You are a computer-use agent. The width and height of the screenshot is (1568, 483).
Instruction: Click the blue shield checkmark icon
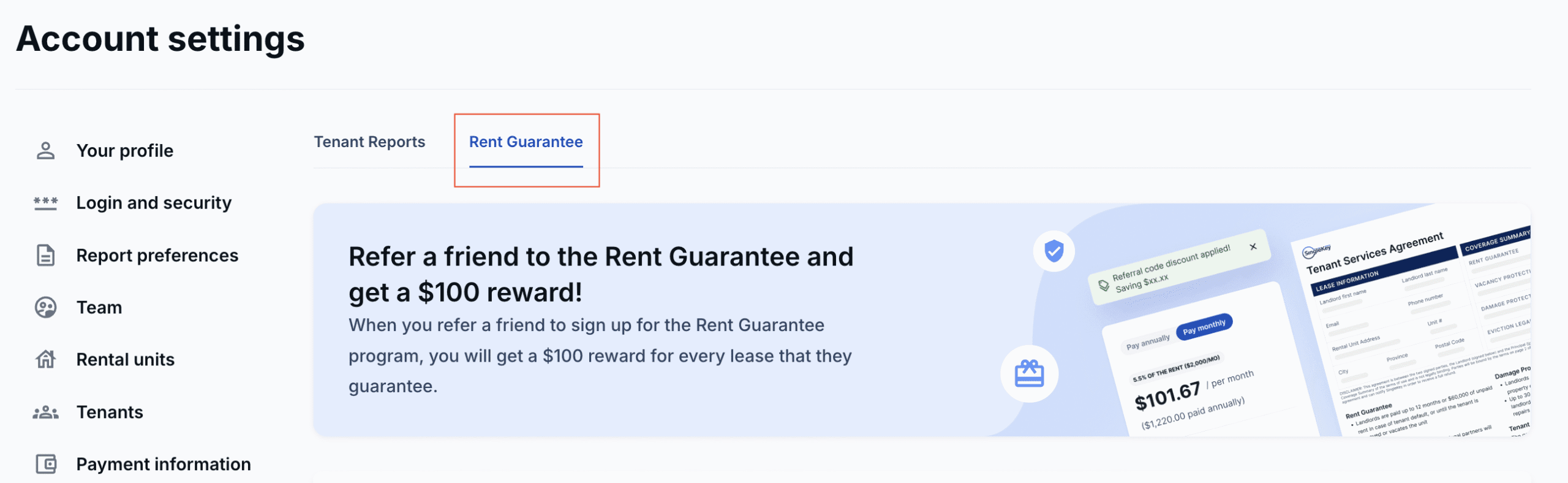pos(1053,251)
